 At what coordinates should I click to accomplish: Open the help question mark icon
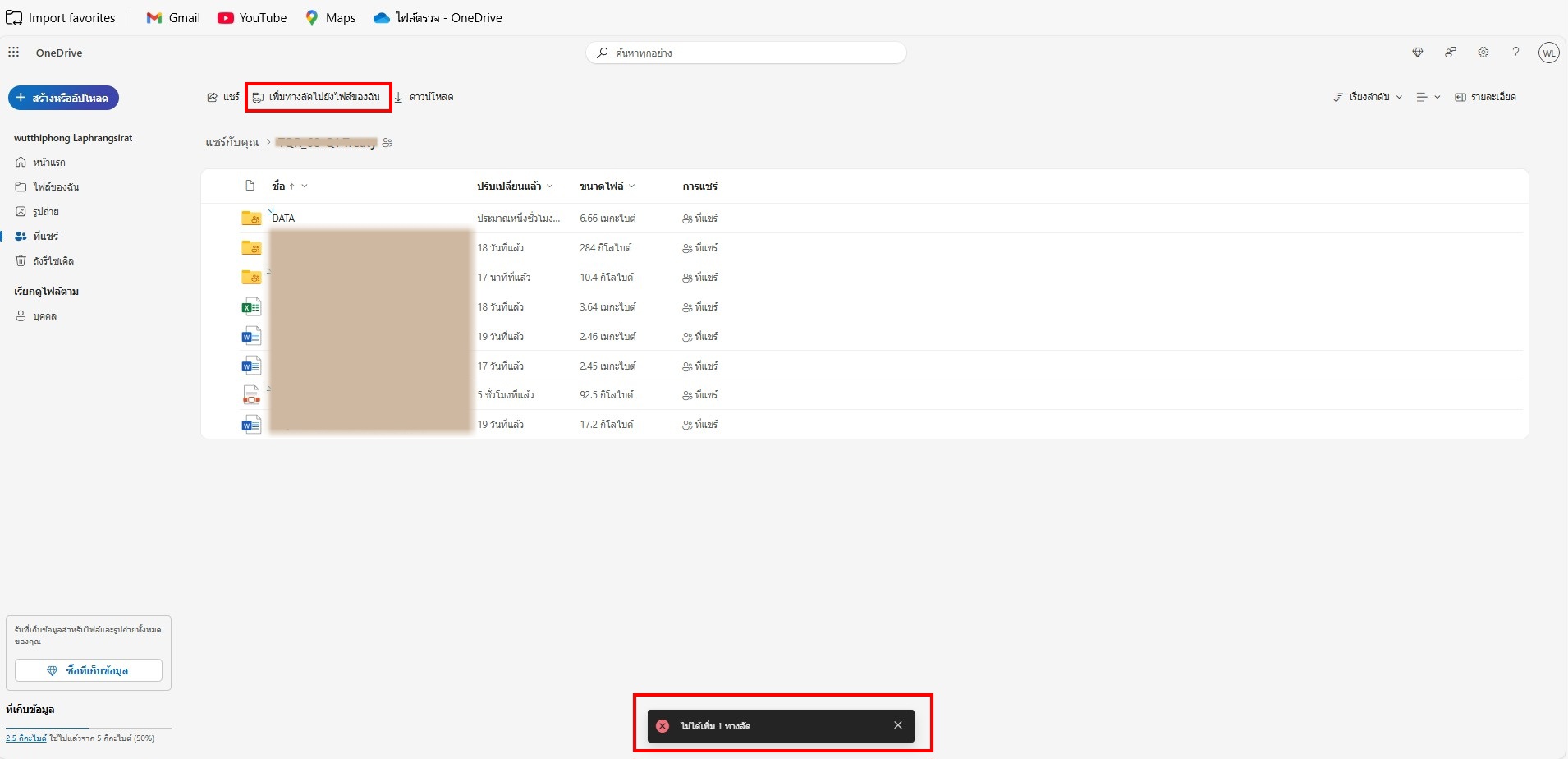click(1515, 53)
